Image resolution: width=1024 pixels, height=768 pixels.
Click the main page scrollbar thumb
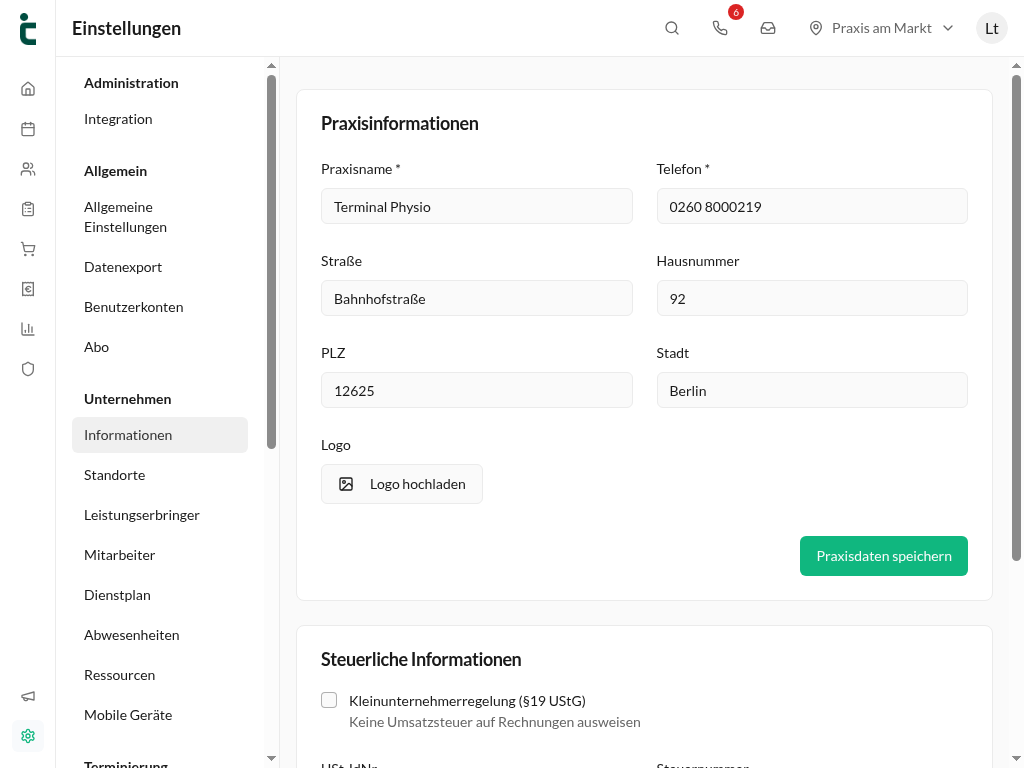[x=1016, y=318]
